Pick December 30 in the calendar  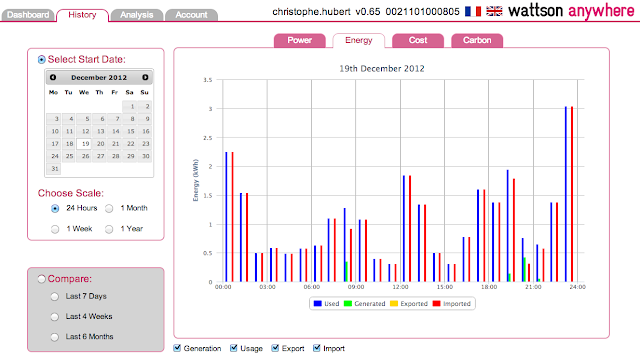coord(144,156)
